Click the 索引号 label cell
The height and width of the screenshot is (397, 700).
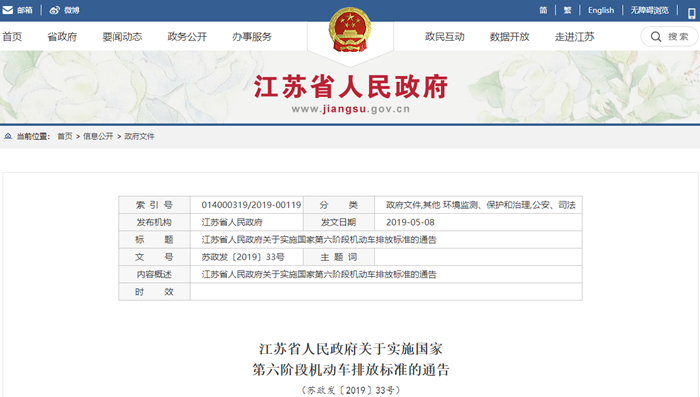pyautogui.click(x=154, y=205)
